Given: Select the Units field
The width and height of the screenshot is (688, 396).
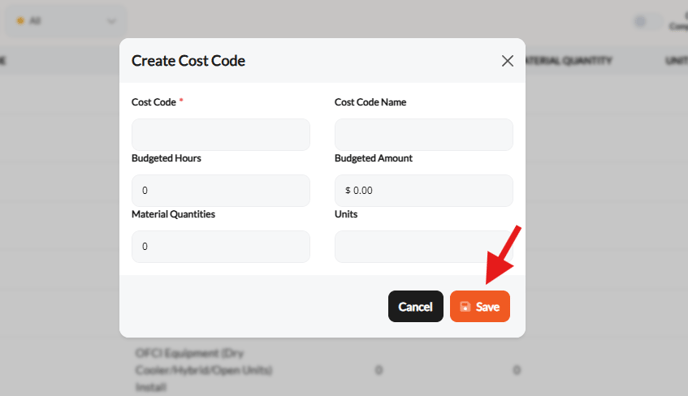Looking at the screenshot, I should (x=423, y=246).
